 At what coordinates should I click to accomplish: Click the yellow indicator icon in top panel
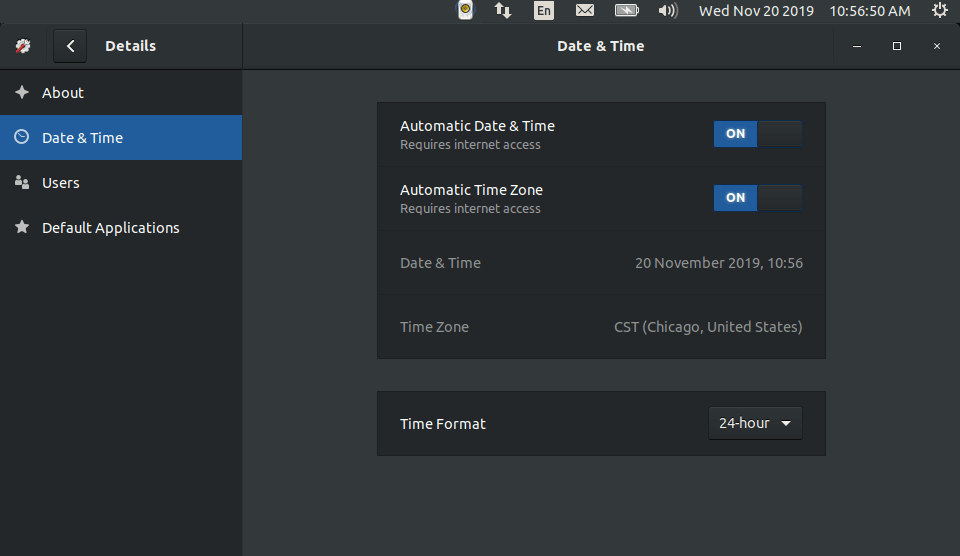pyautogui.click(x=465, y=11)
